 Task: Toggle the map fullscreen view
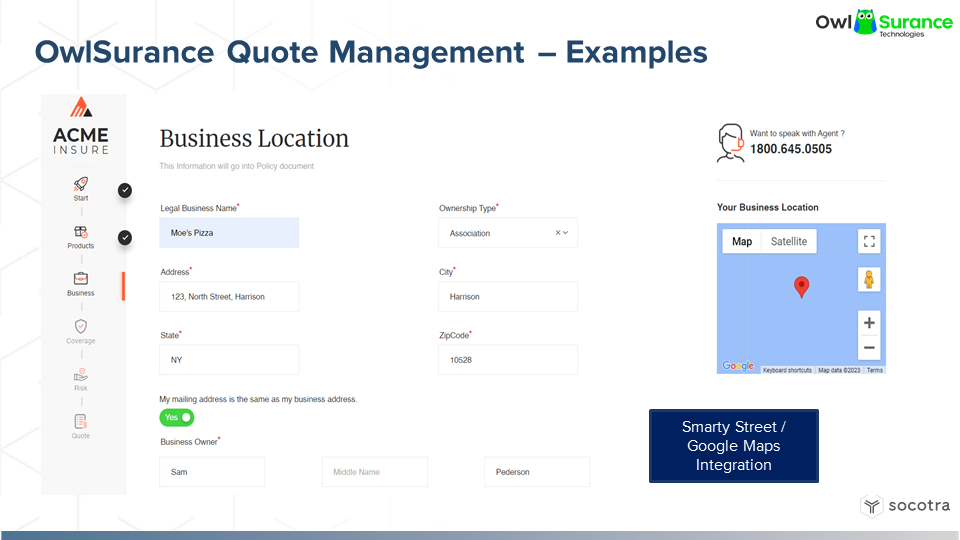point(869,241)
